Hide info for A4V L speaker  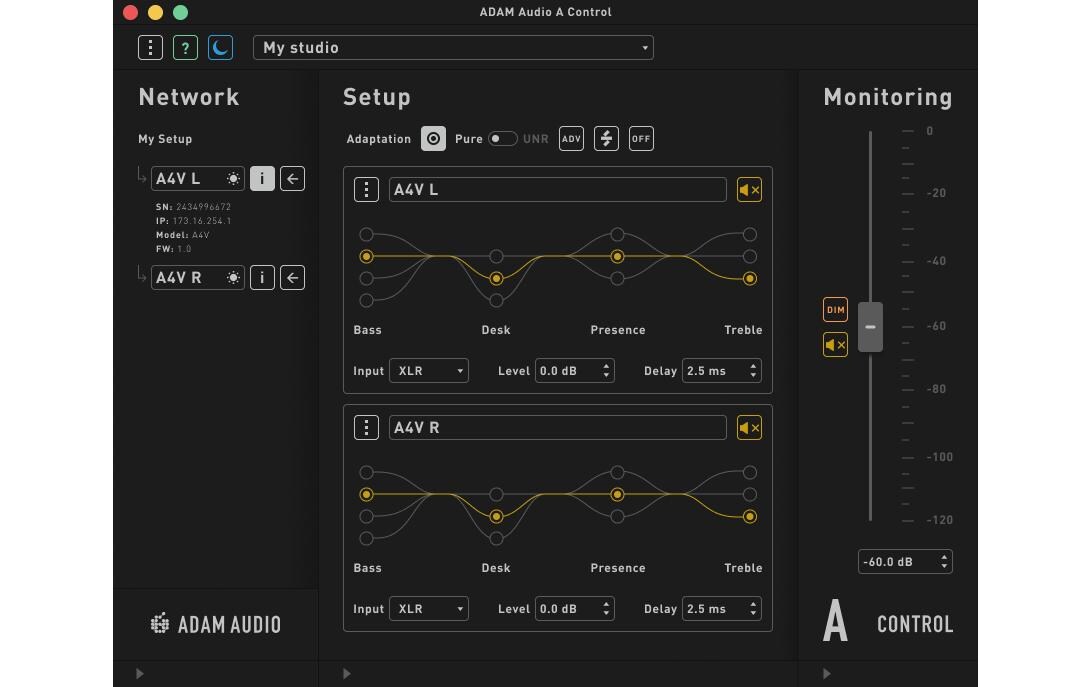(262, 179)
